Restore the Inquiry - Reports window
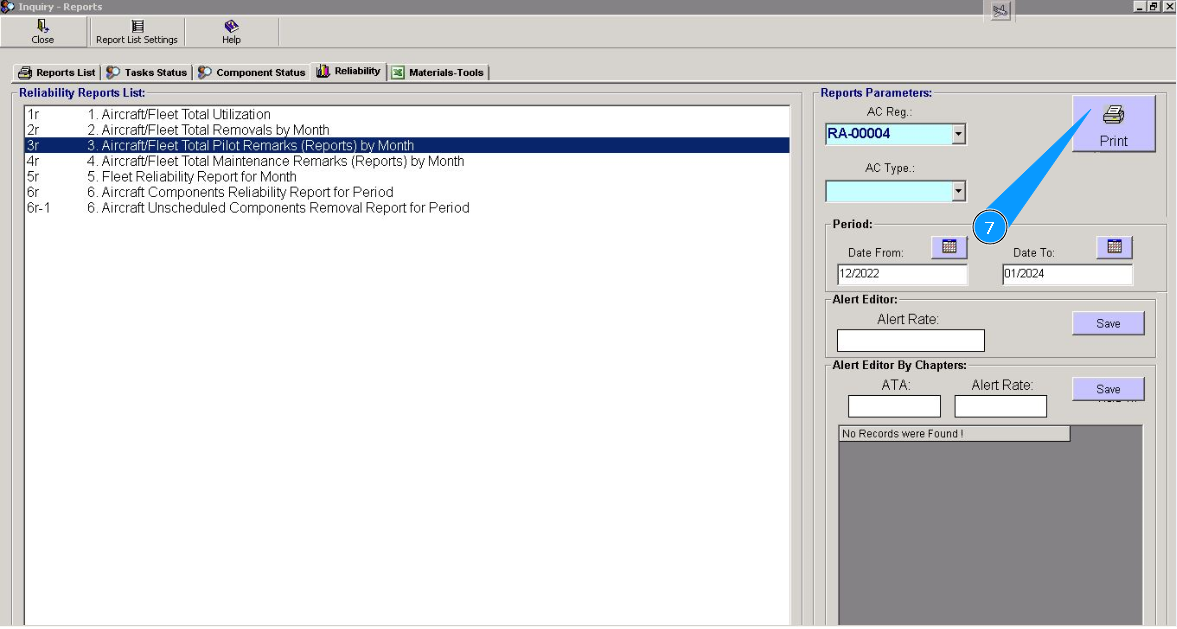 1154,6
